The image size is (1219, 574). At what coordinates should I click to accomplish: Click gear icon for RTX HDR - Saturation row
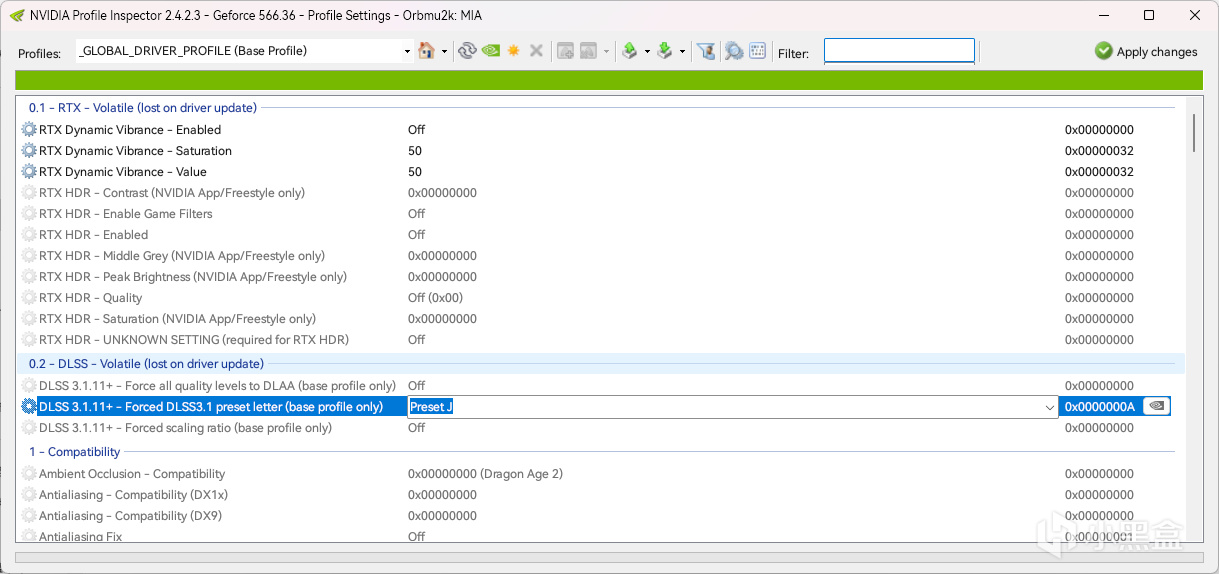coord(29,319)
